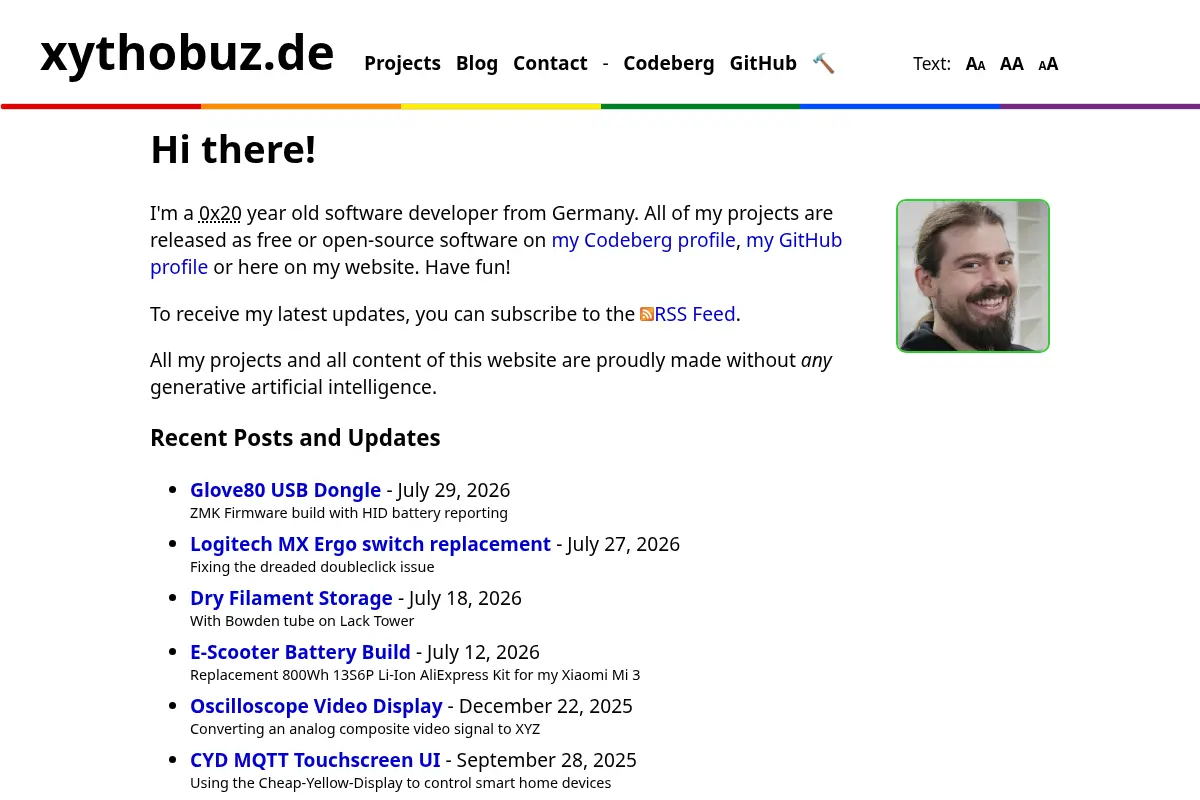1200x800 pixels.
Task: Open the CYD MQTT Touchscreen UI post
Action: pos(315,760)
